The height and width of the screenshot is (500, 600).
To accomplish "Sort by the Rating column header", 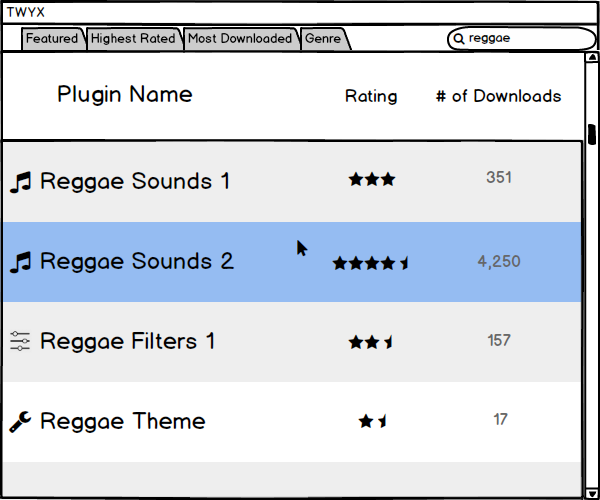I will 371,96.
